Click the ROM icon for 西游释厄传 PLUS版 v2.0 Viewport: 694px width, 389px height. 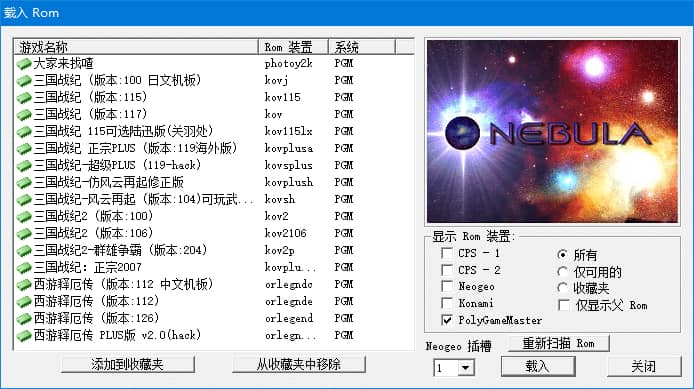click(x=24, y=336)
